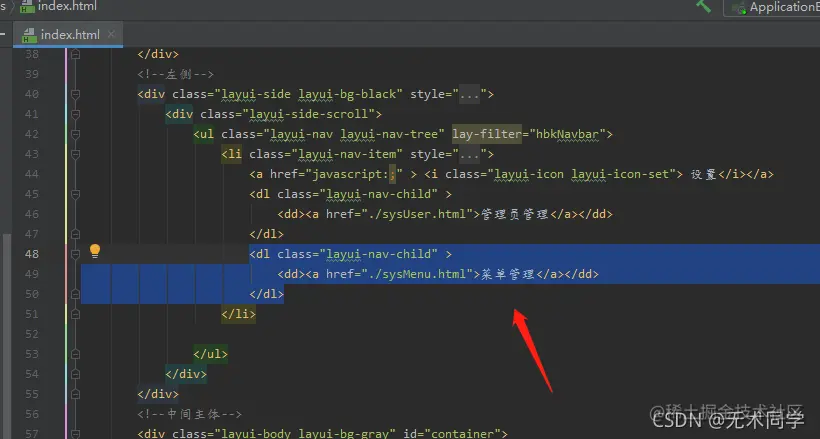
Task: Collapse the fold marker on line 54
Action: tap(75, 374)
